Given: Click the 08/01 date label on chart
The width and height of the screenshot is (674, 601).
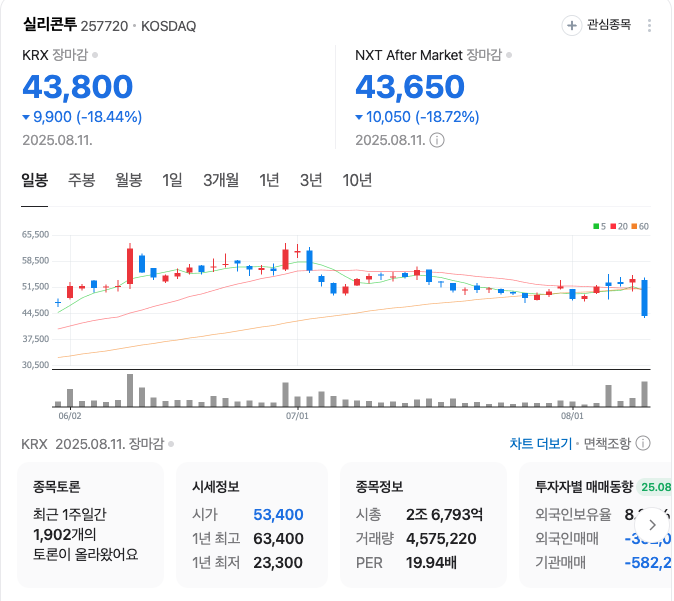Looking at the screenshot, I should (x=572, y=416).
